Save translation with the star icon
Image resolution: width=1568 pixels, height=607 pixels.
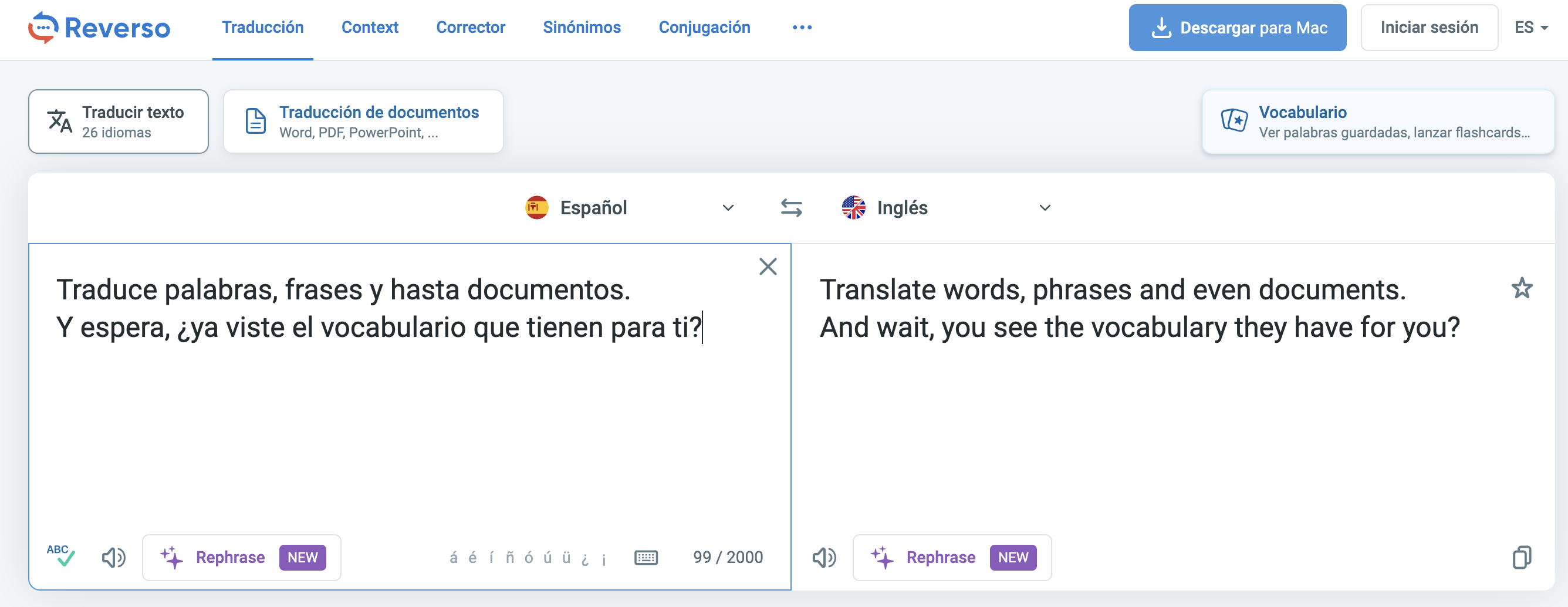[1522, 289]
